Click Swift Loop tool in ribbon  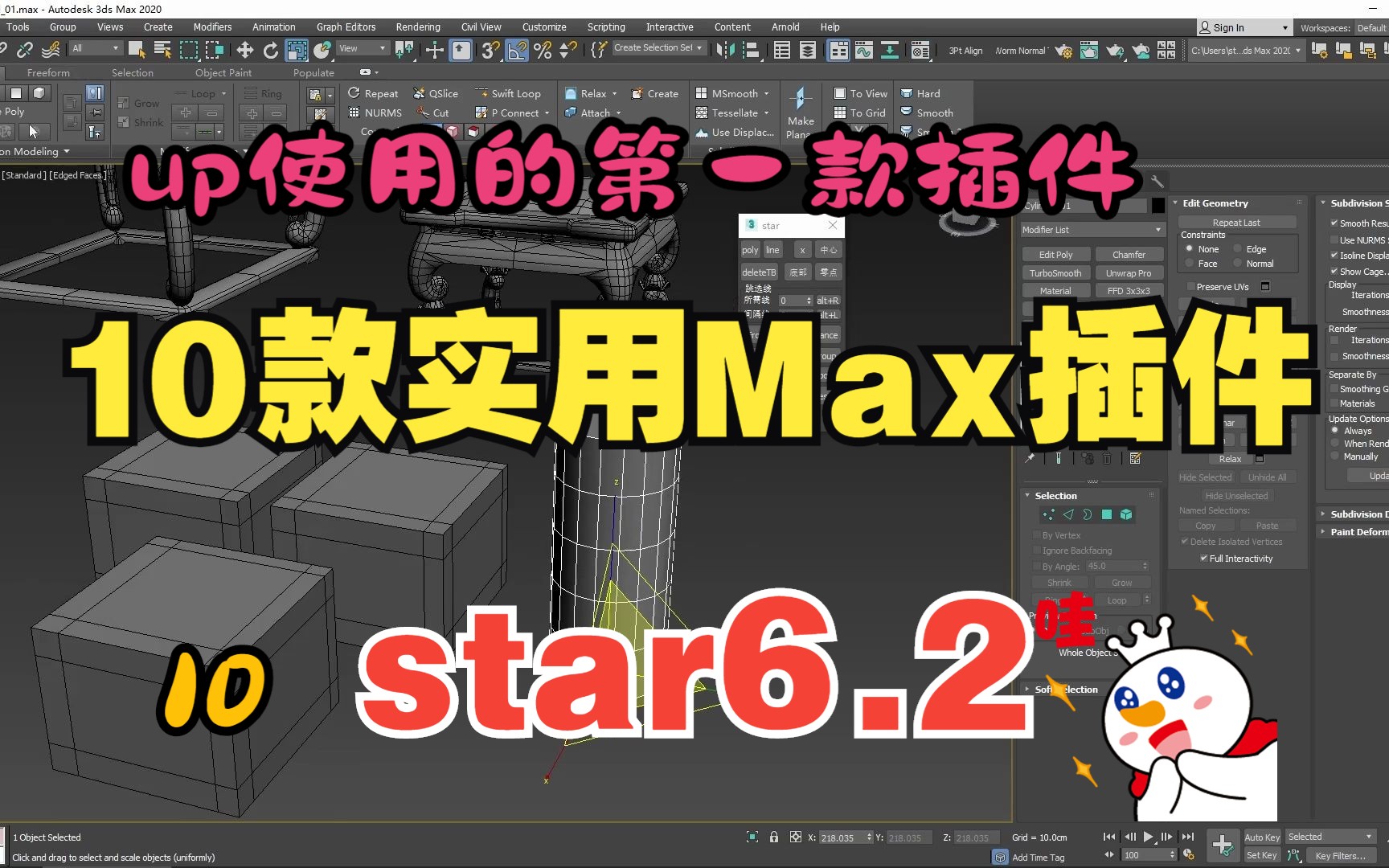coord(508,93)
